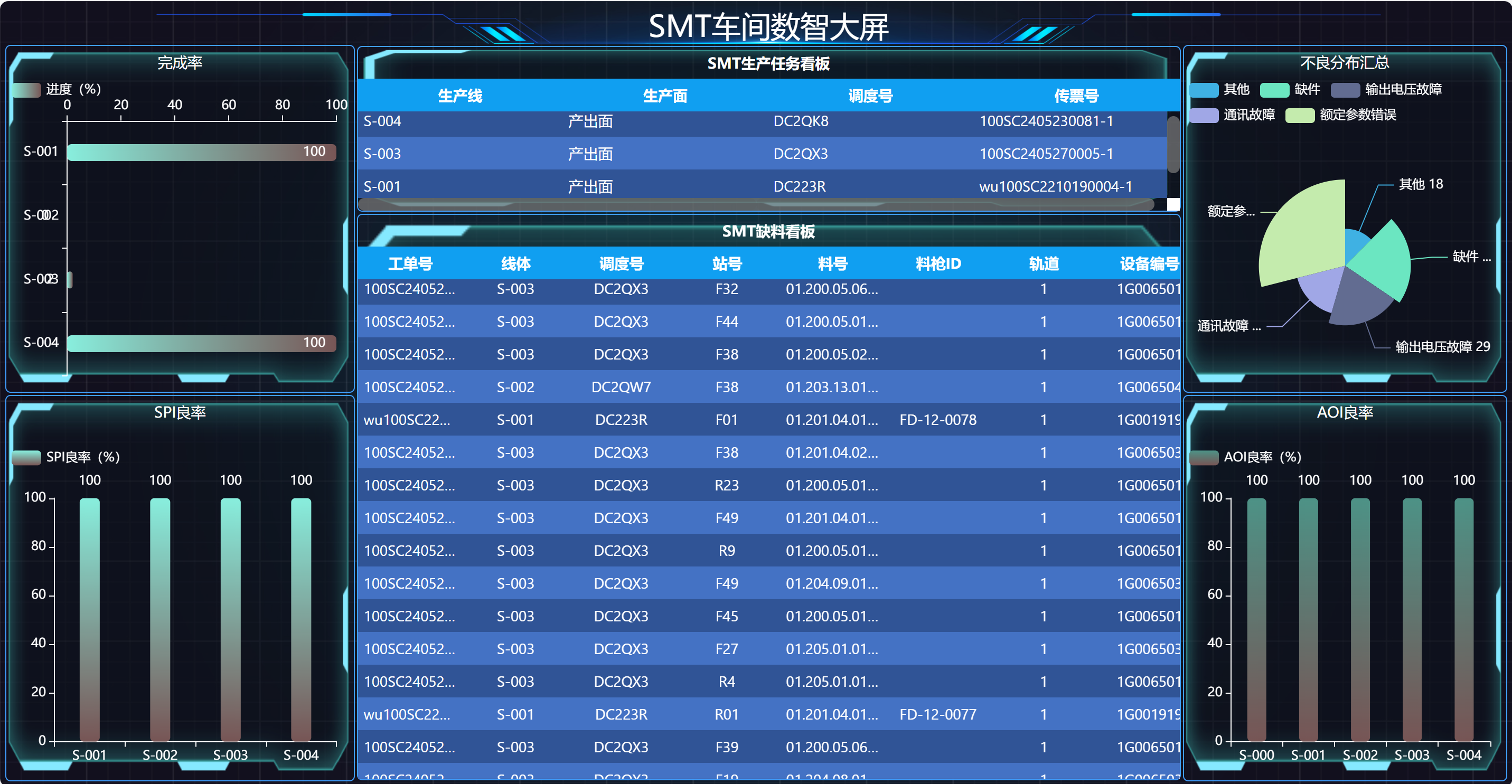Toggle the SPI良率(%) legend icon
This screenshot has width=1512, height=784.
(27, 457)
